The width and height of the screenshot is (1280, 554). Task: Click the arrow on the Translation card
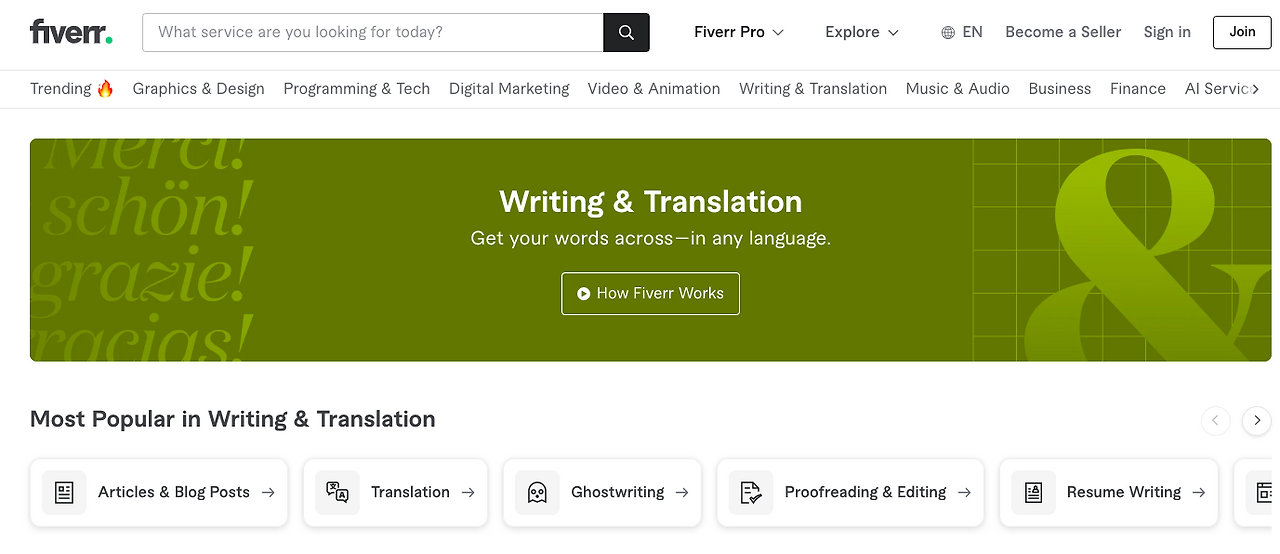tap(468, 492)
